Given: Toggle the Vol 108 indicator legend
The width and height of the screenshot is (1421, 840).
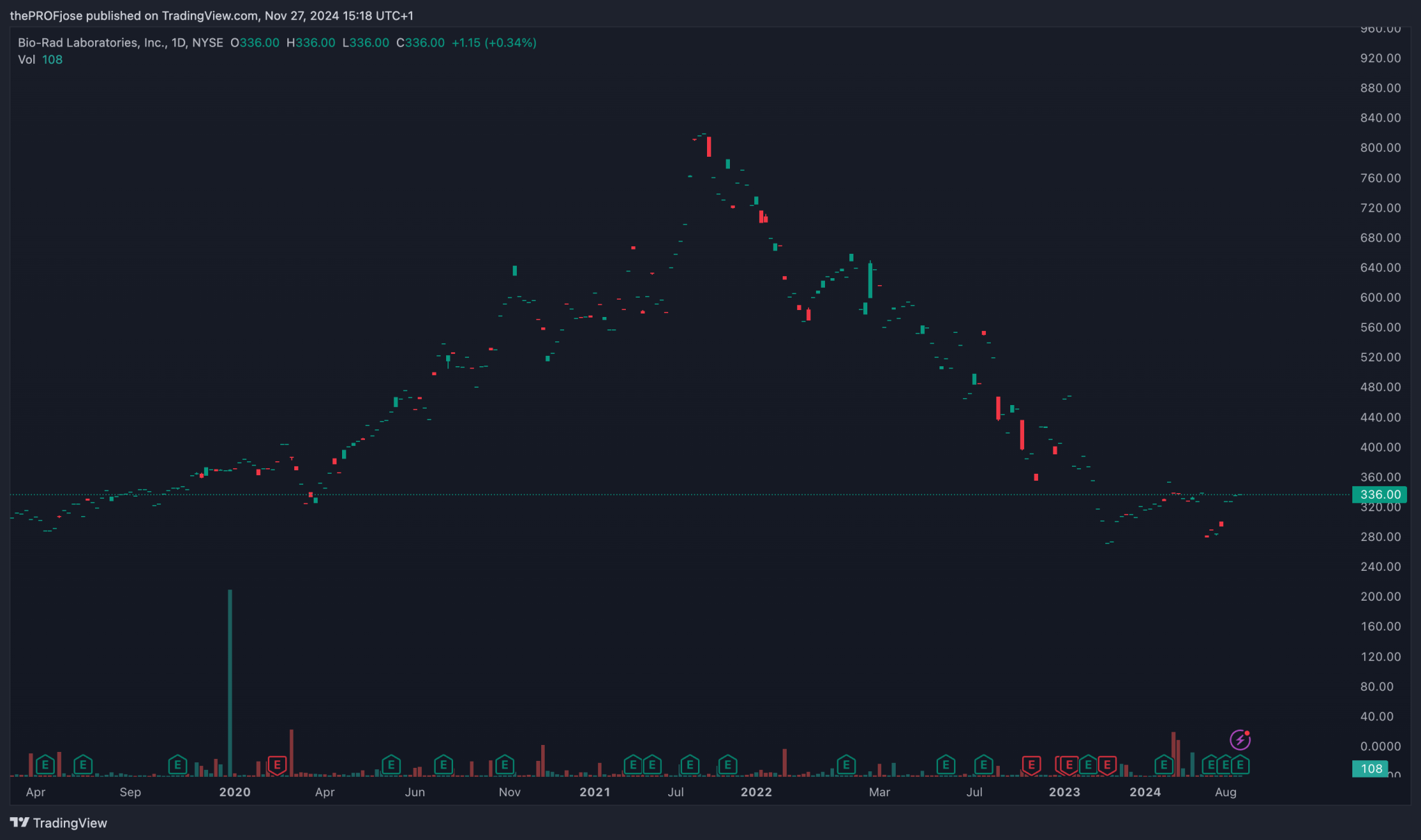Looking at the screenshot, I should coord(40,60).
